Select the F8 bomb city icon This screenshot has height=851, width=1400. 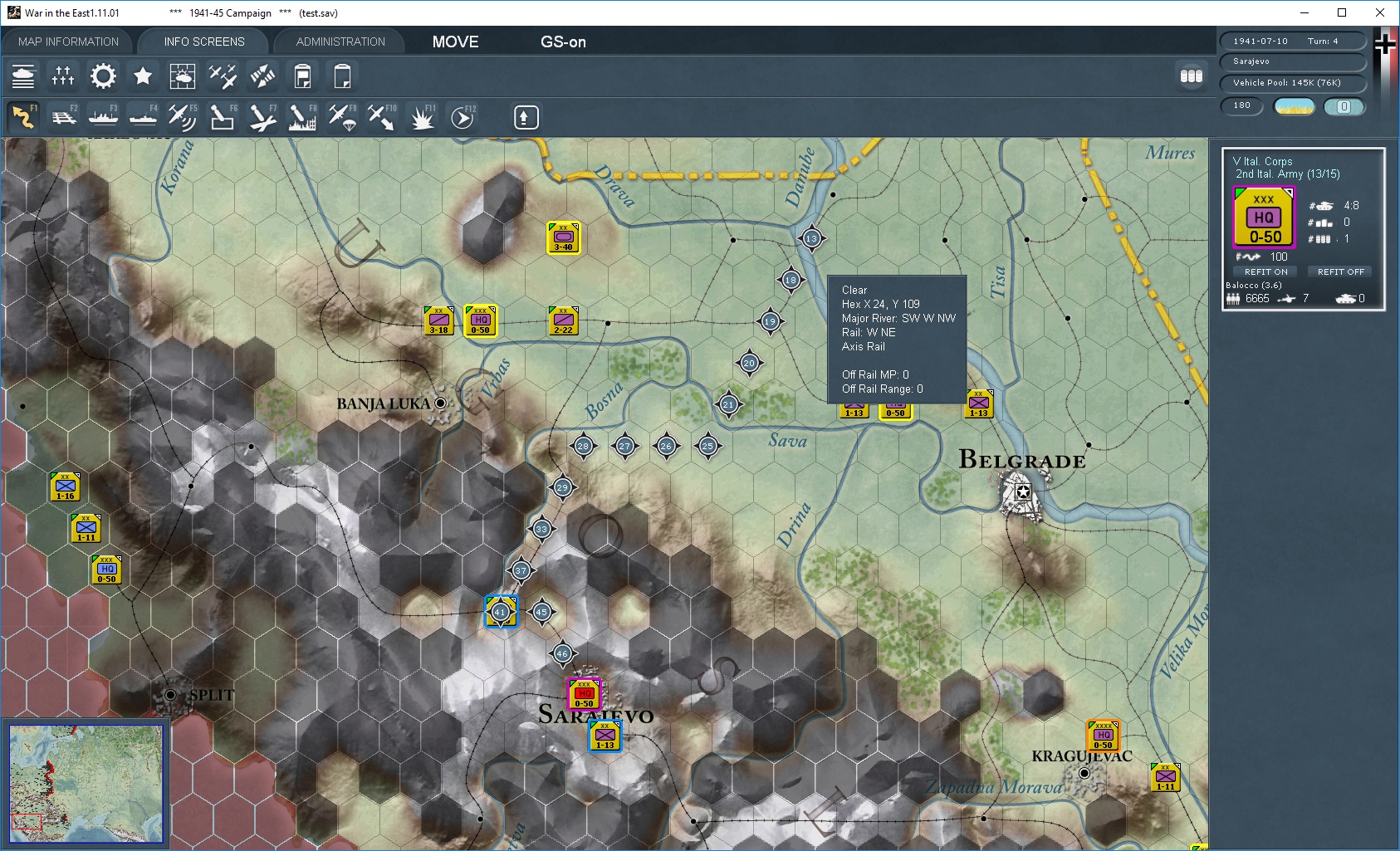pyautogui.click(x=302, y=117)
